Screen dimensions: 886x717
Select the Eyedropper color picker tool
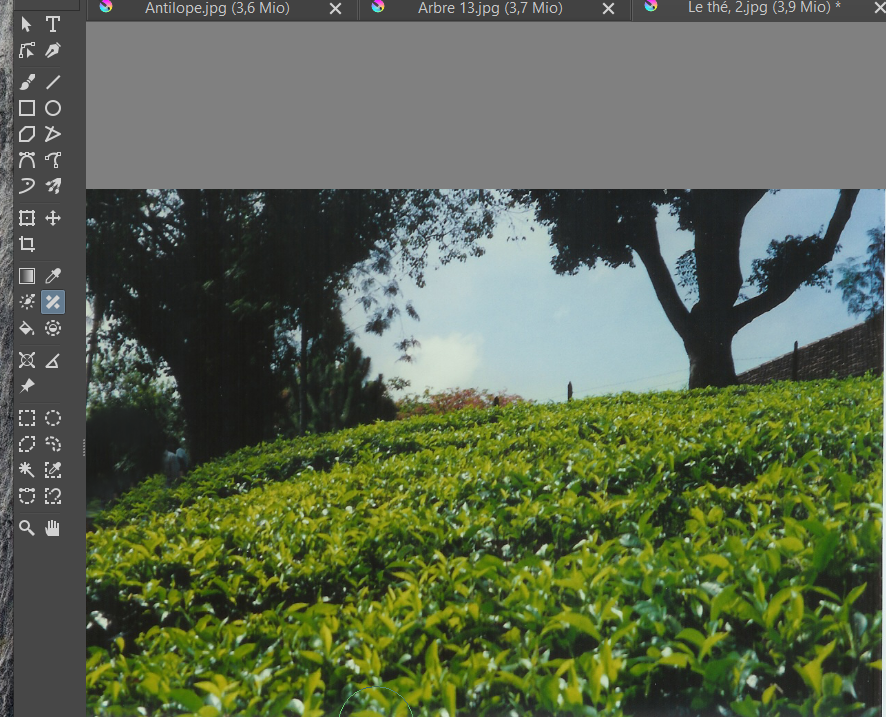tap(53, 276)
